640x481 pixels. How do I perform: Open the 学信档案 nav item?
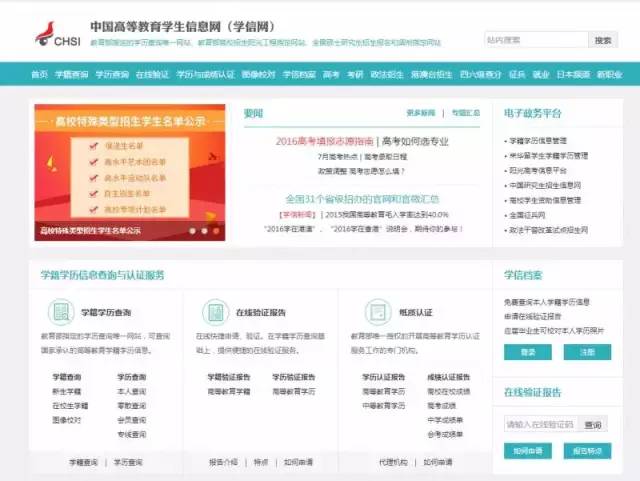click(299, 74)
